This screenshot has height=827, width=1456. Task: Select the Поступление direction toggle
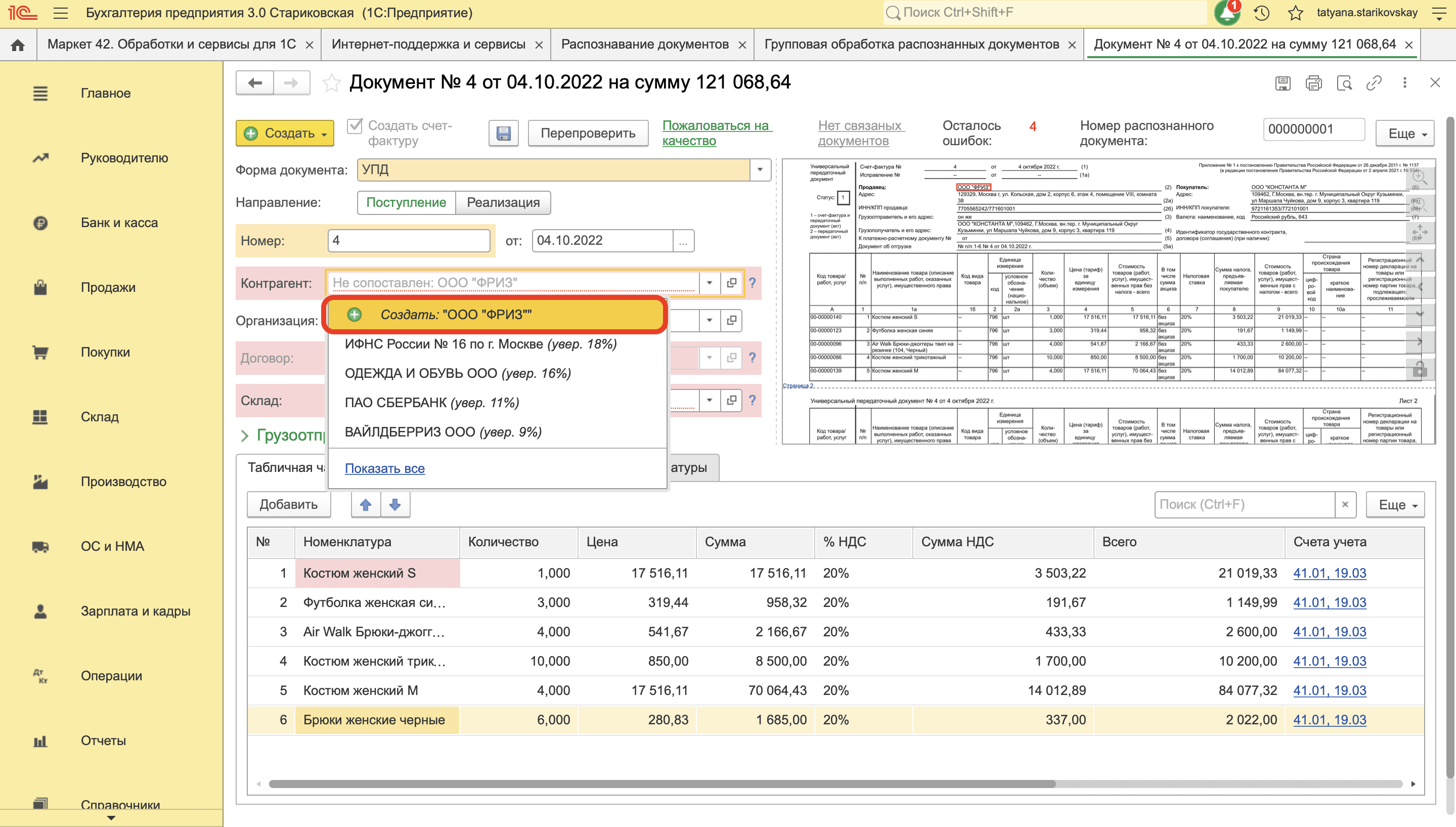(406, 202)
